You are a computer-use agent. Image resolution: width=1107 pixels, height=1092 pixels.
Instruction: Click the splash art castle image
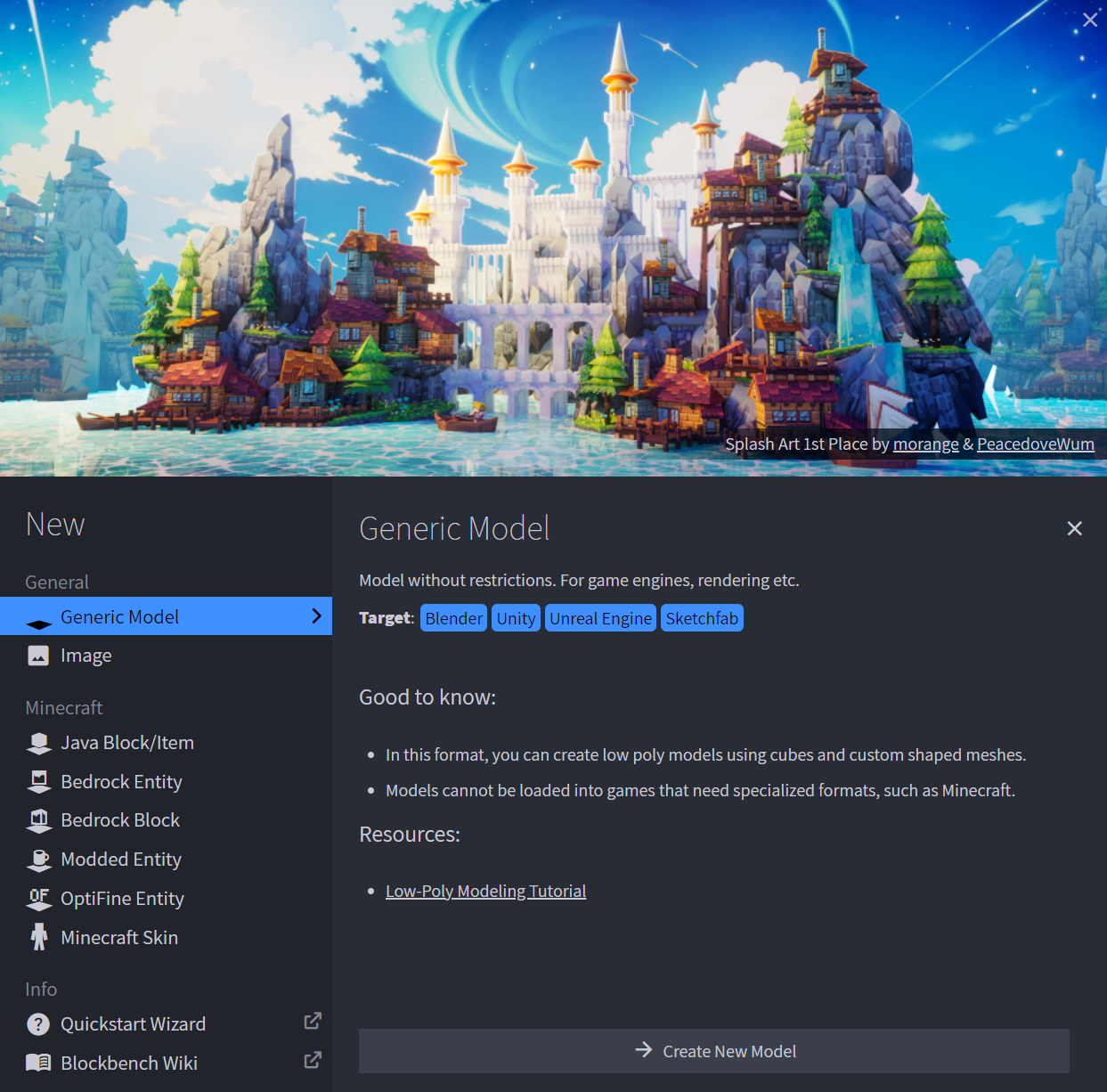click(x=553, y=238)
